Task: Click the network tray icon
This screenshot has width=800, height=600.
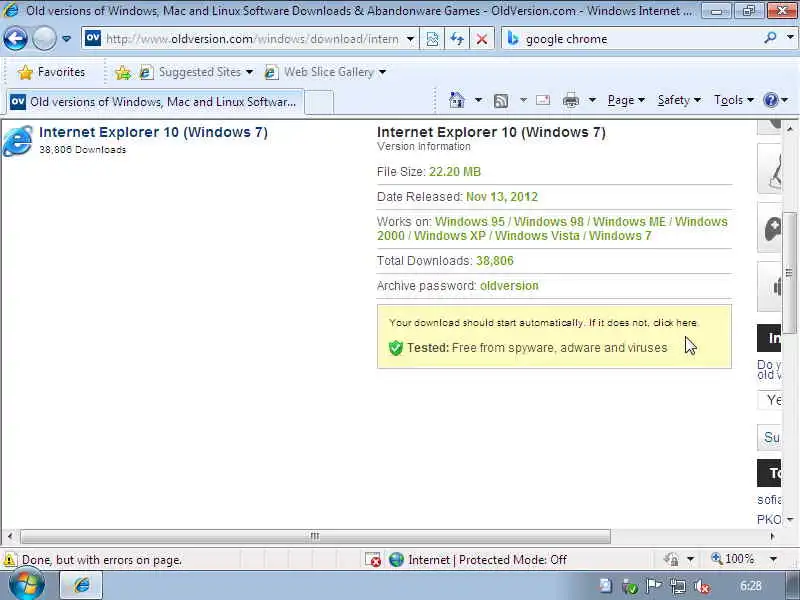Action: pos(678,586)
